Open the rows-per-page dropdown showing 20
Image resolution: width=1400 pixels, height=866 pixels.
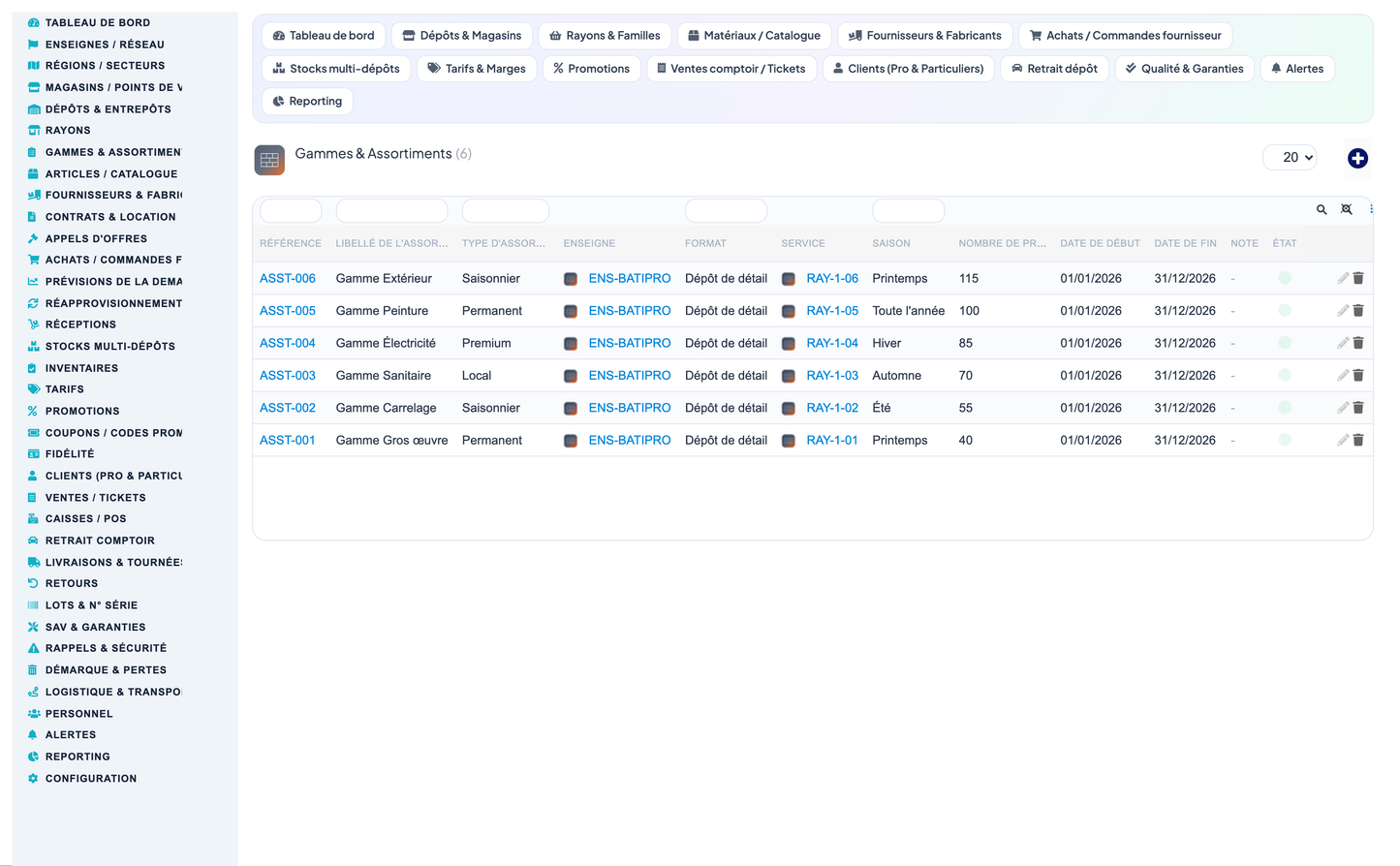[1290, 157]
